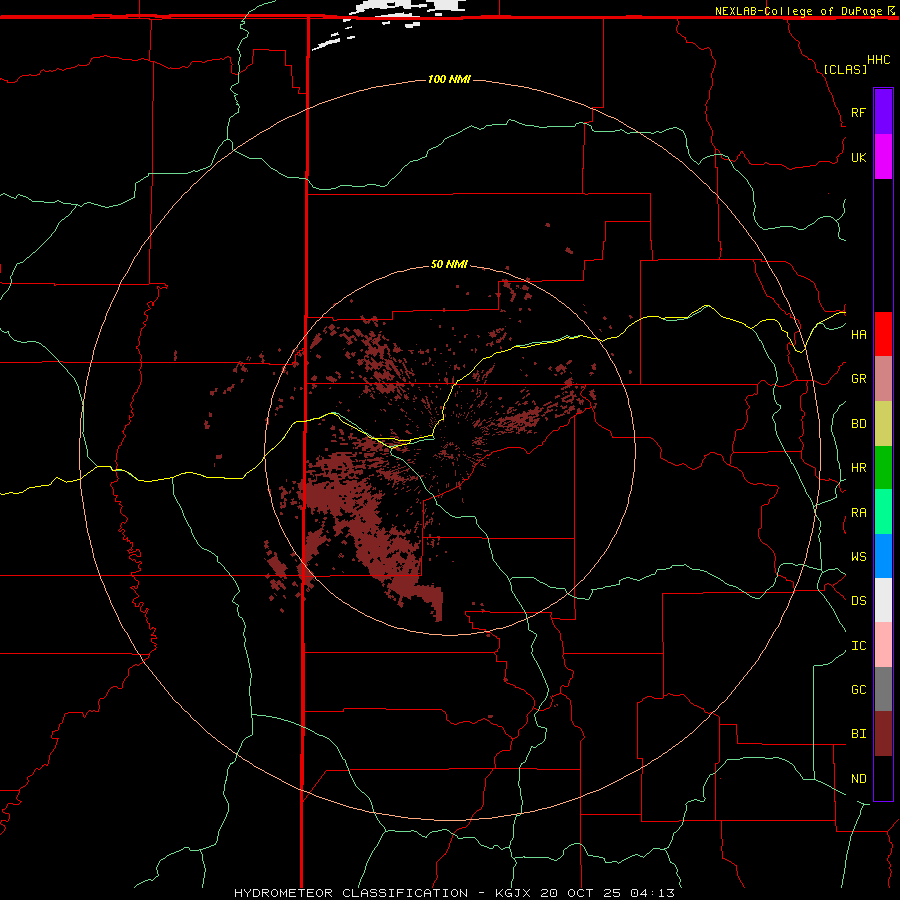900x900 pixels.
Task: Click the HR green legend swatch
Action: 883,467
